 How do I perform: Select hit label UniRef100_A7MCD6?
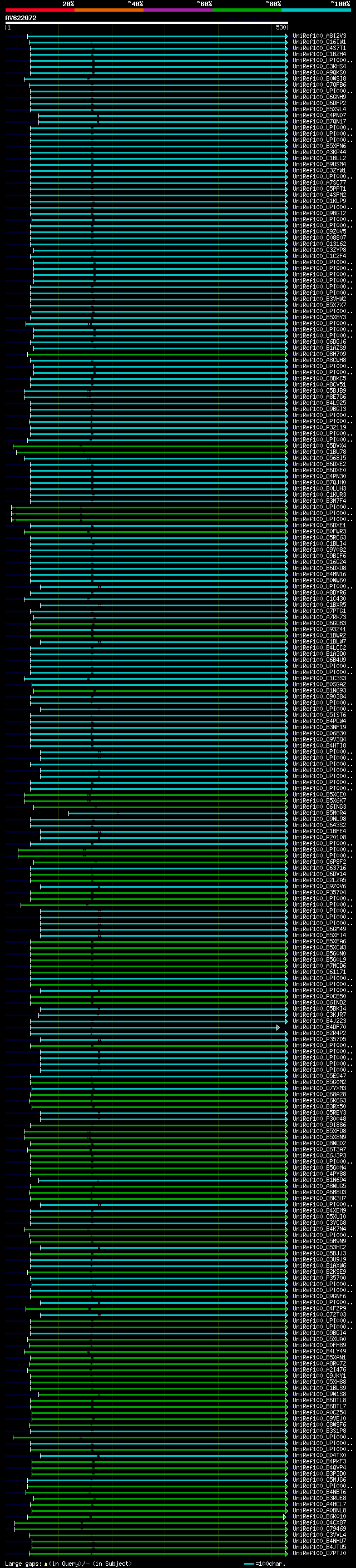pyautogui.click(x=319, y=966)
